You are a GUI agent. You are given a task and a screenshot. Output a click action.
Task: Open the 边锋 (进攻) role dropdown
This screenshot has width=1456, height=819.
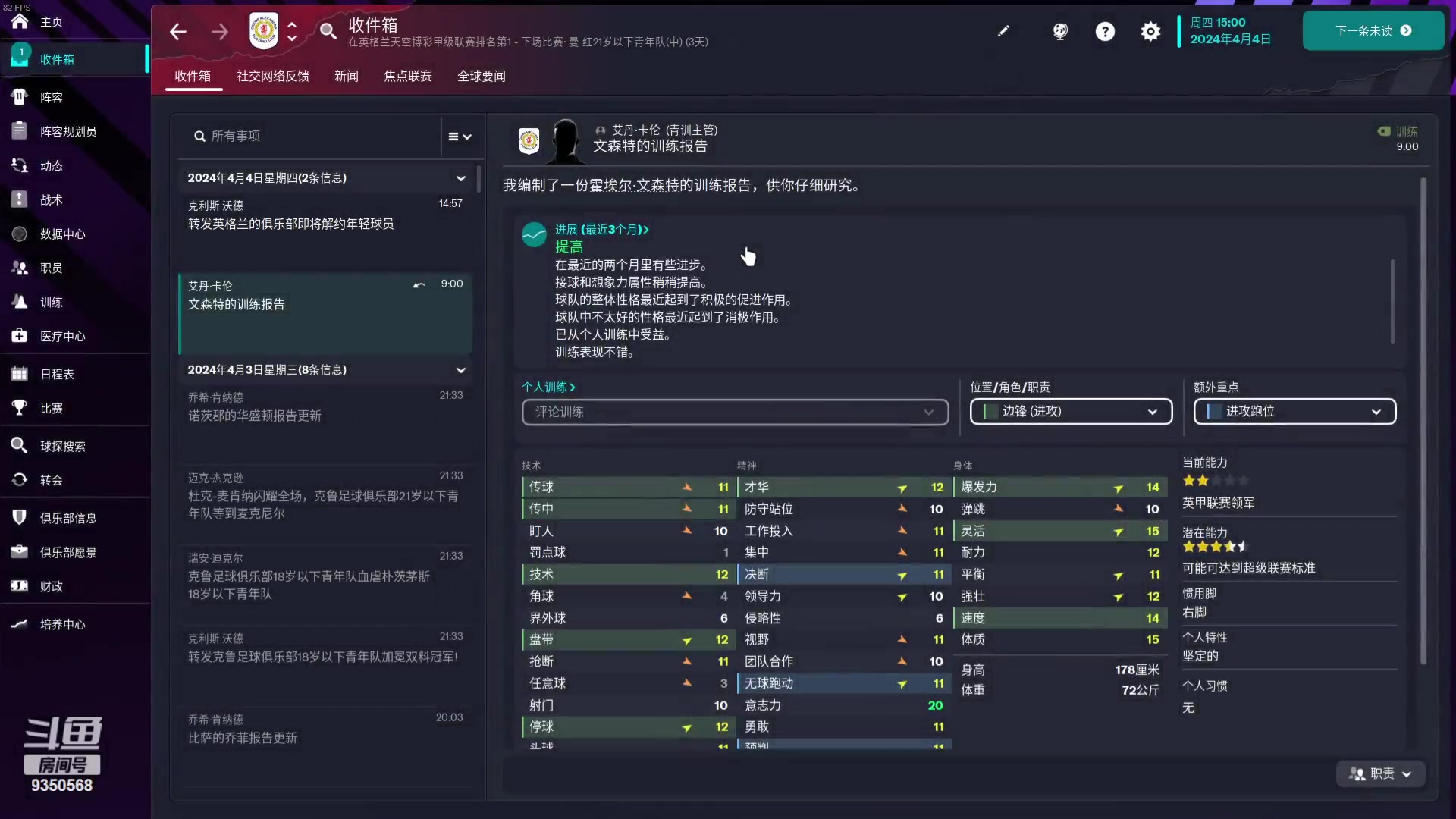1070,411
